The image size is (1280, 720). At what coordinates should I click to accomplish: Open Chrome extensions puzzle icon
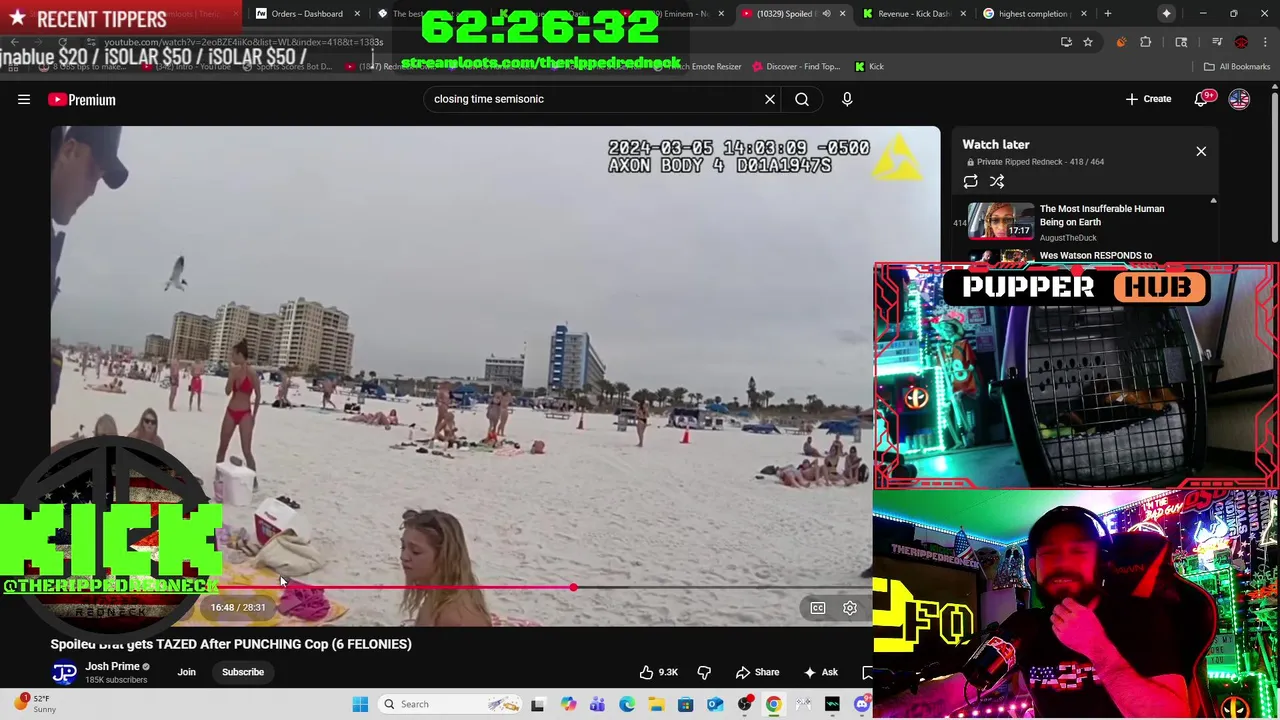[1146, 42]
